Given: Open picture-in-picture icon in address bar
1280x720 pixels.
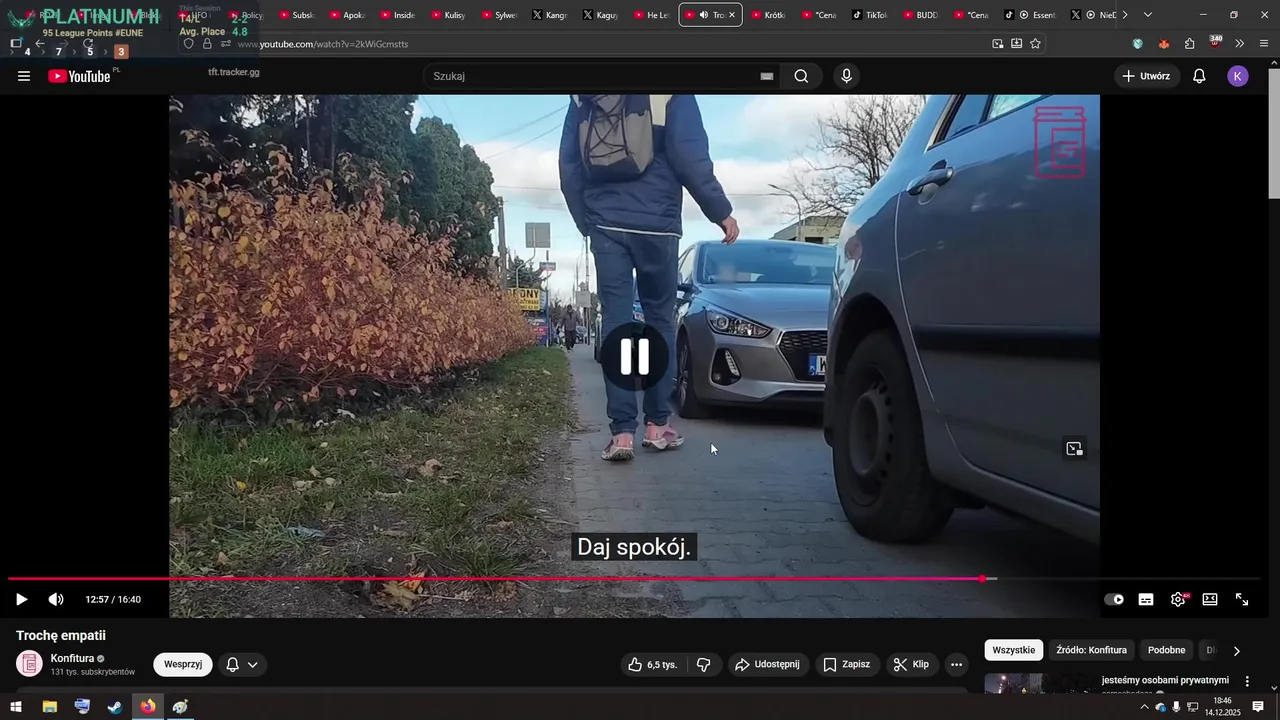Looking at the screenshot, I should [998, 44].
